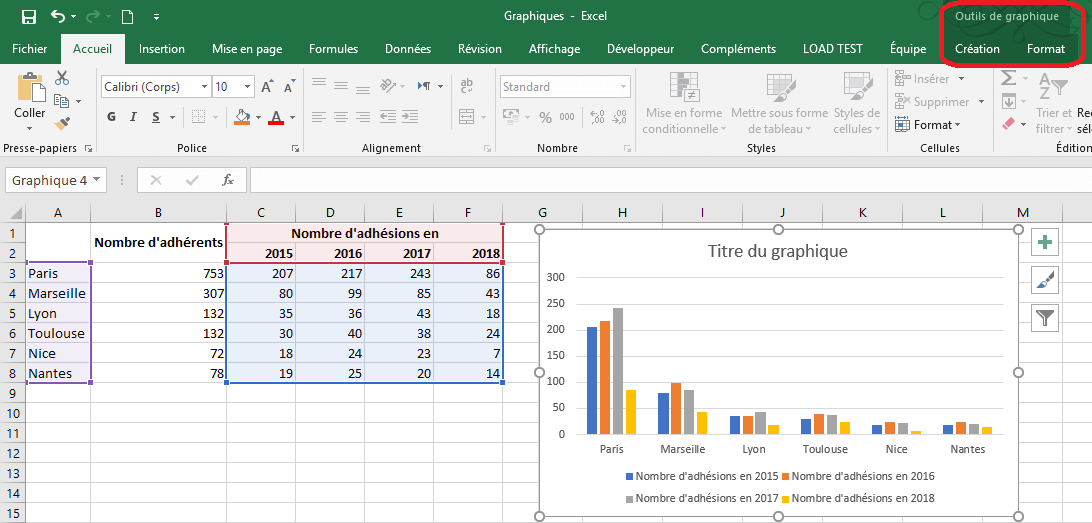Click the Format Painter brush icon
Screen dimensions: 1092x523
[x=62, y=123]
